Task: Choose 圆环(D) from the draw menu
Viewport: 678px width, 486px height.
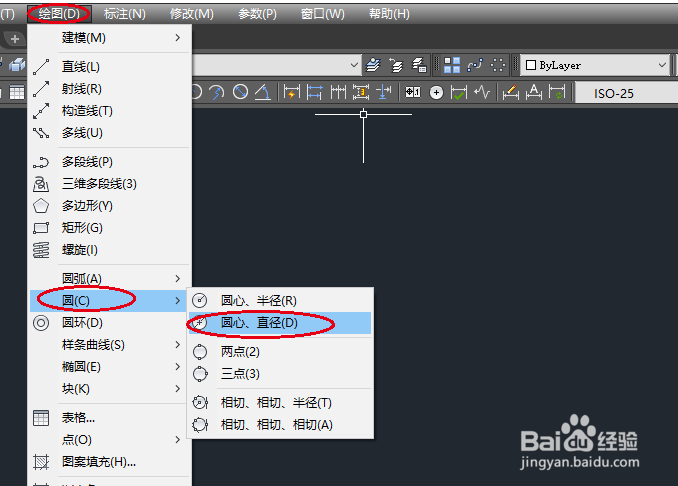Action: click(x=110, y=323)
